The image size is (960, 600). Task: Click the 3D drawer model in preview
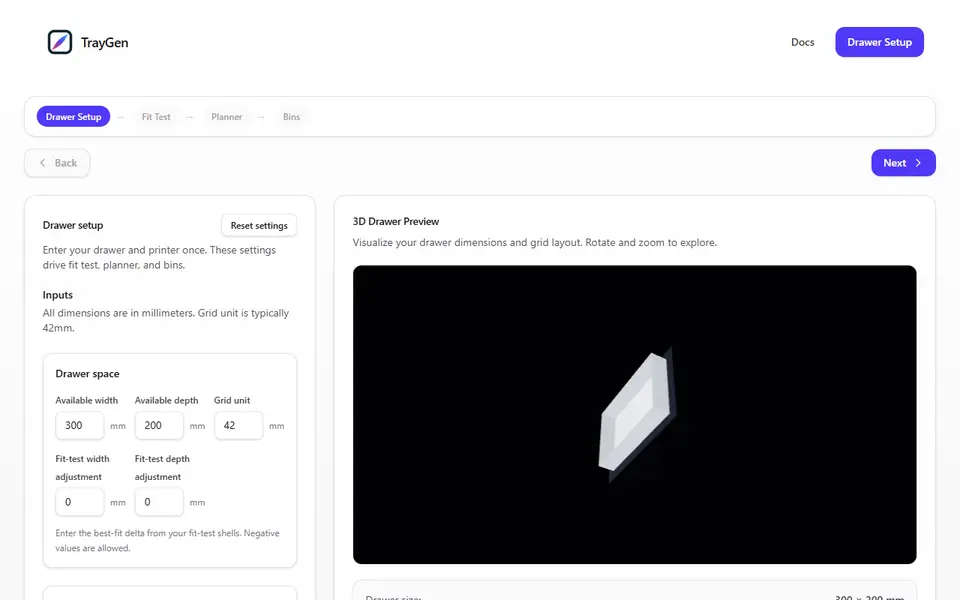636,413
